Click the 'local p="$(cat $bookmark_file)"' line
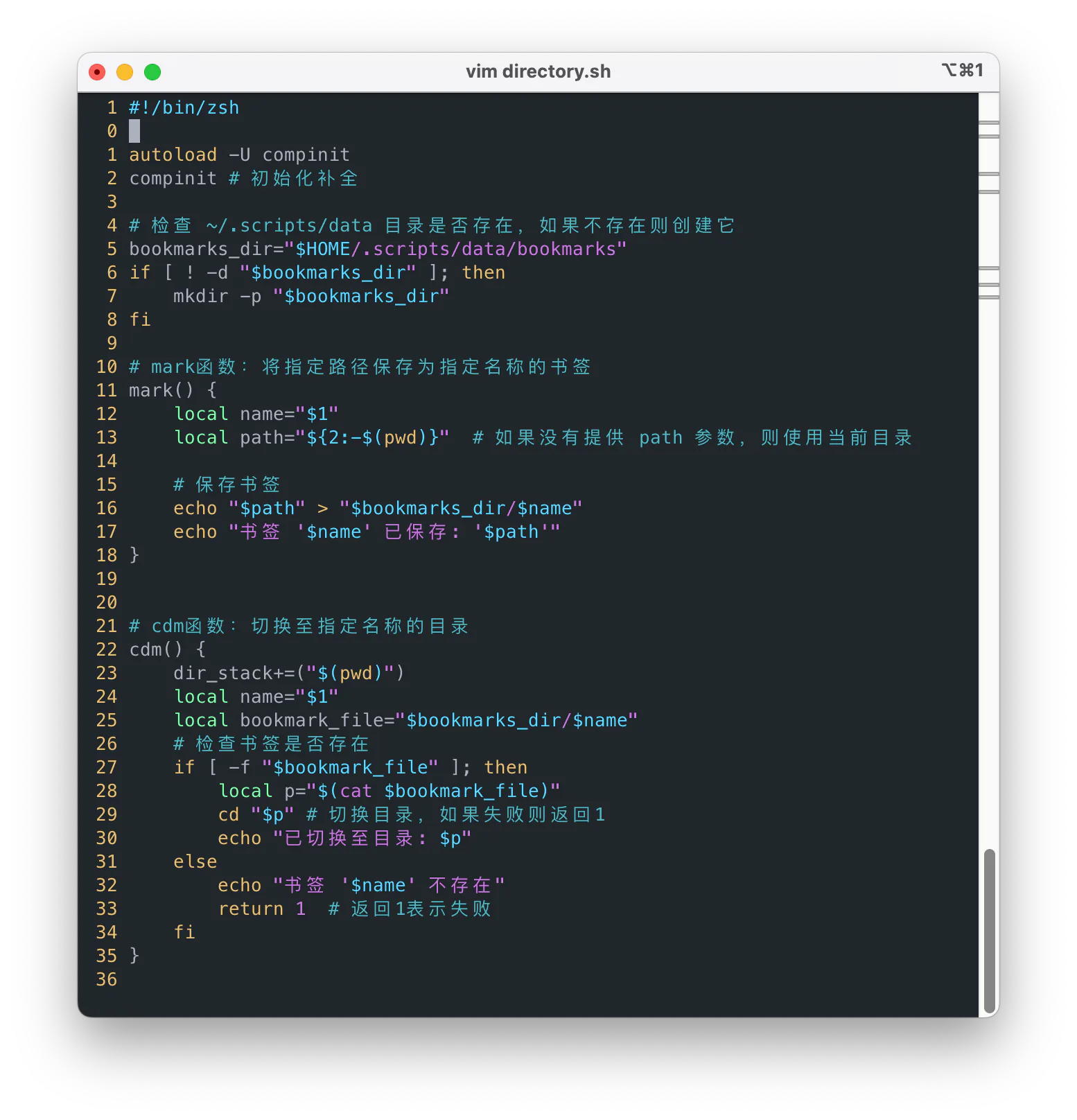Screen dimensions: 1077x1120 click(389, 791)
